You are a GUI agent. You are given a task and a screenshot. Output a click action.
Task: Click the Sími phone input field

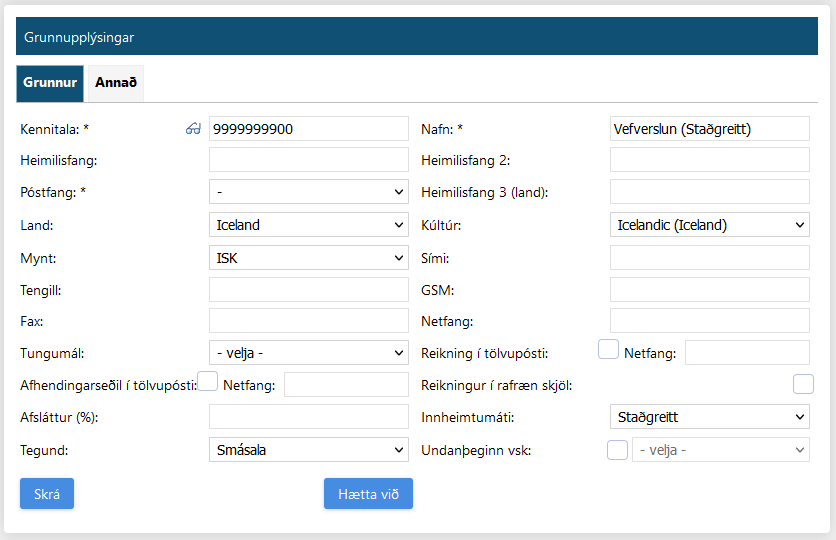(x=709, y=258)
